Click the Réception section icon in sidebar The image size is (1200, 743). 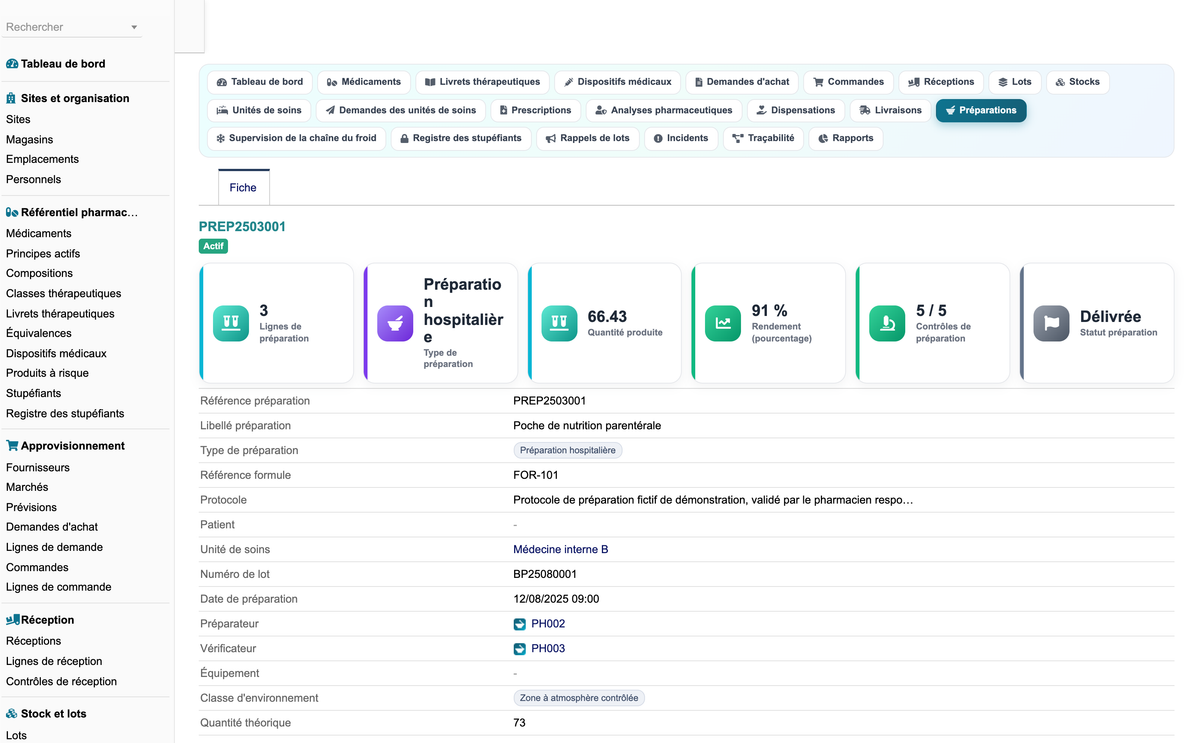click(13, 620)
